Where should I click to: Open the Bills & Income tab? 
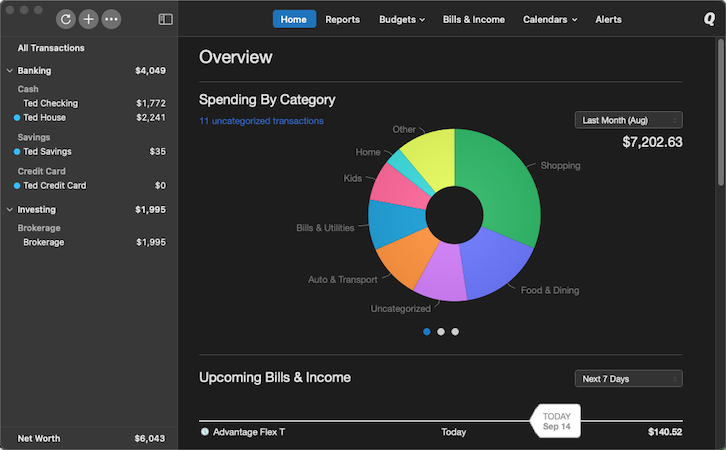(x=473, y=19)
